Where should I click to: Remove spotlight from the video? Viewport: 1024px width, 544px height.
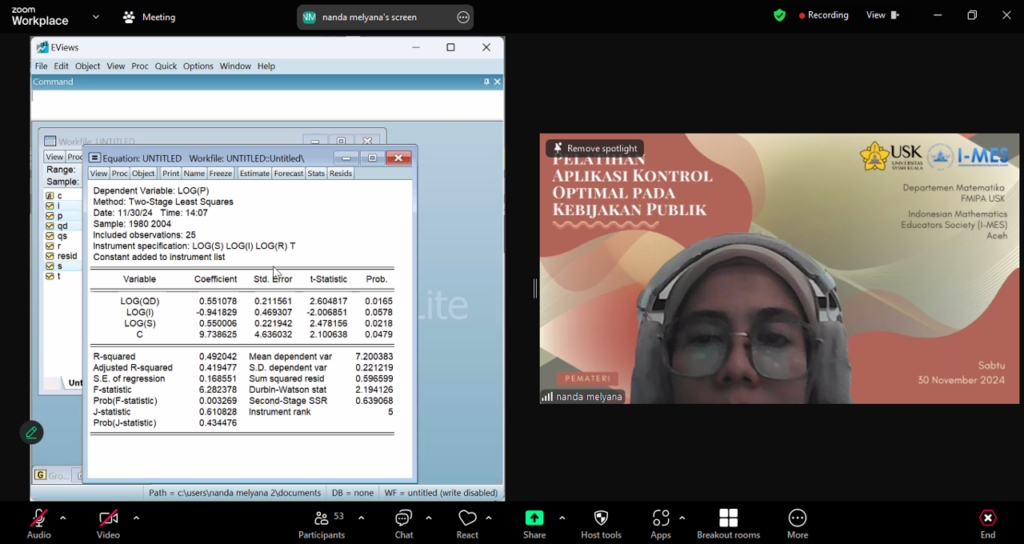click(x=595, y=148)
